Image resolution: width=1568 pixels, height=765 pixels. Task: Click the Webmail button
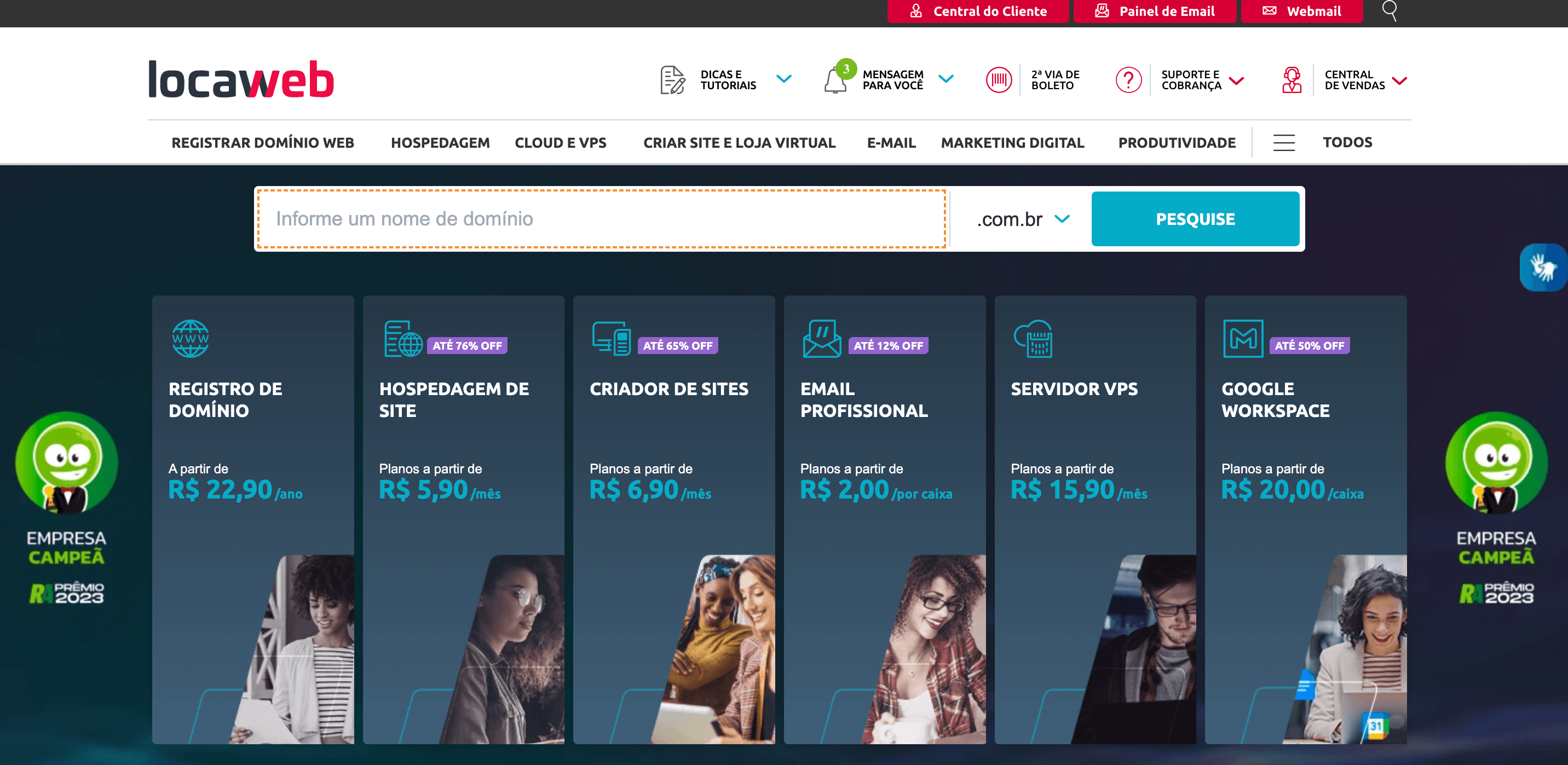[1302, 11]
